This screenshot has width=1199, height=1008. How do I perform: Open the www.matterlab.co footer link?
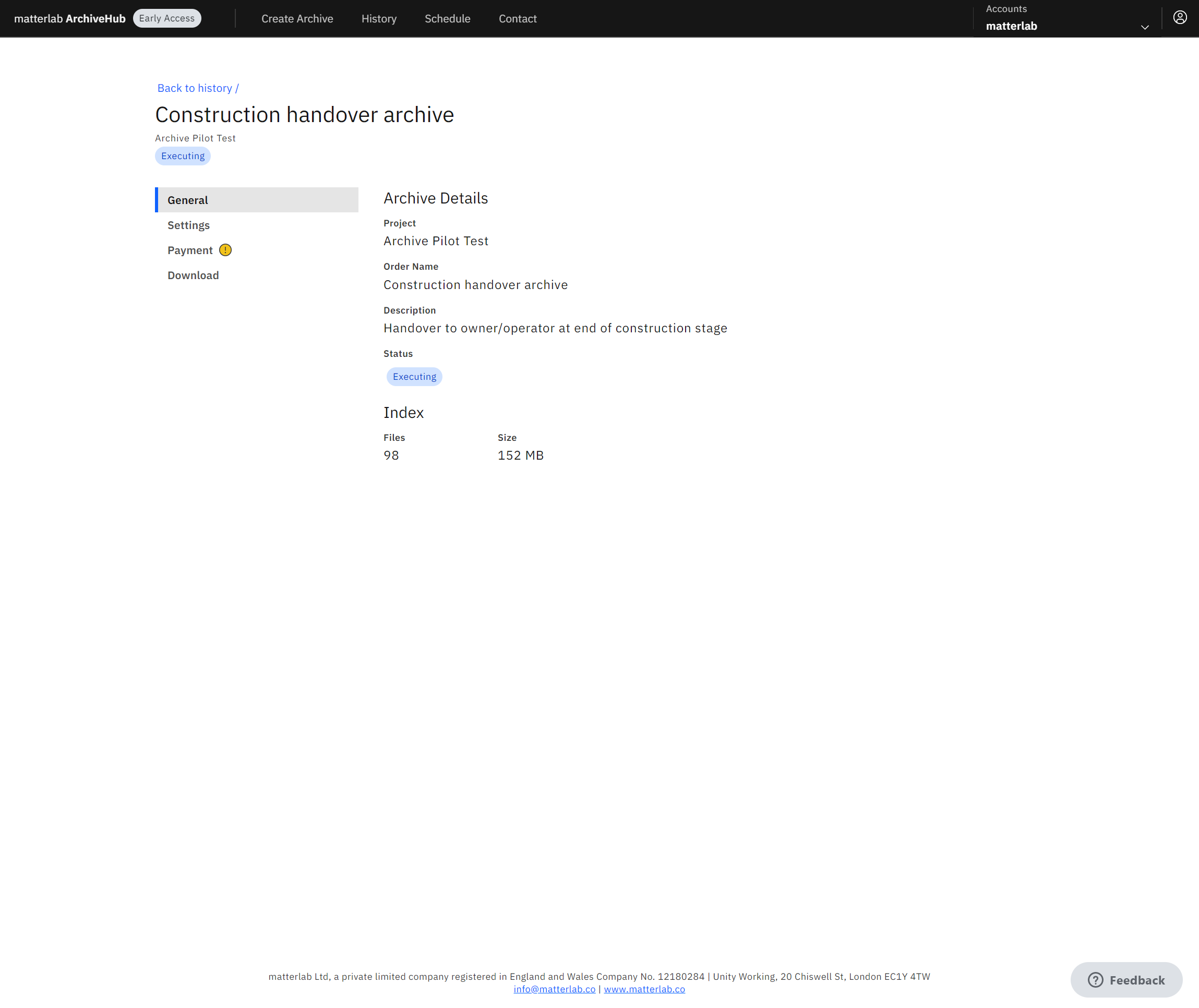644,989
